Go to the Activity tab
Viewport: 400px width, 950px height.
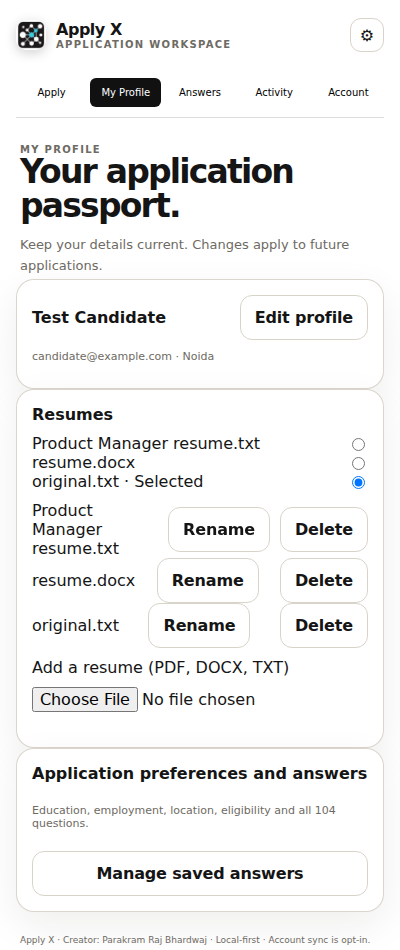click(274, 92)
